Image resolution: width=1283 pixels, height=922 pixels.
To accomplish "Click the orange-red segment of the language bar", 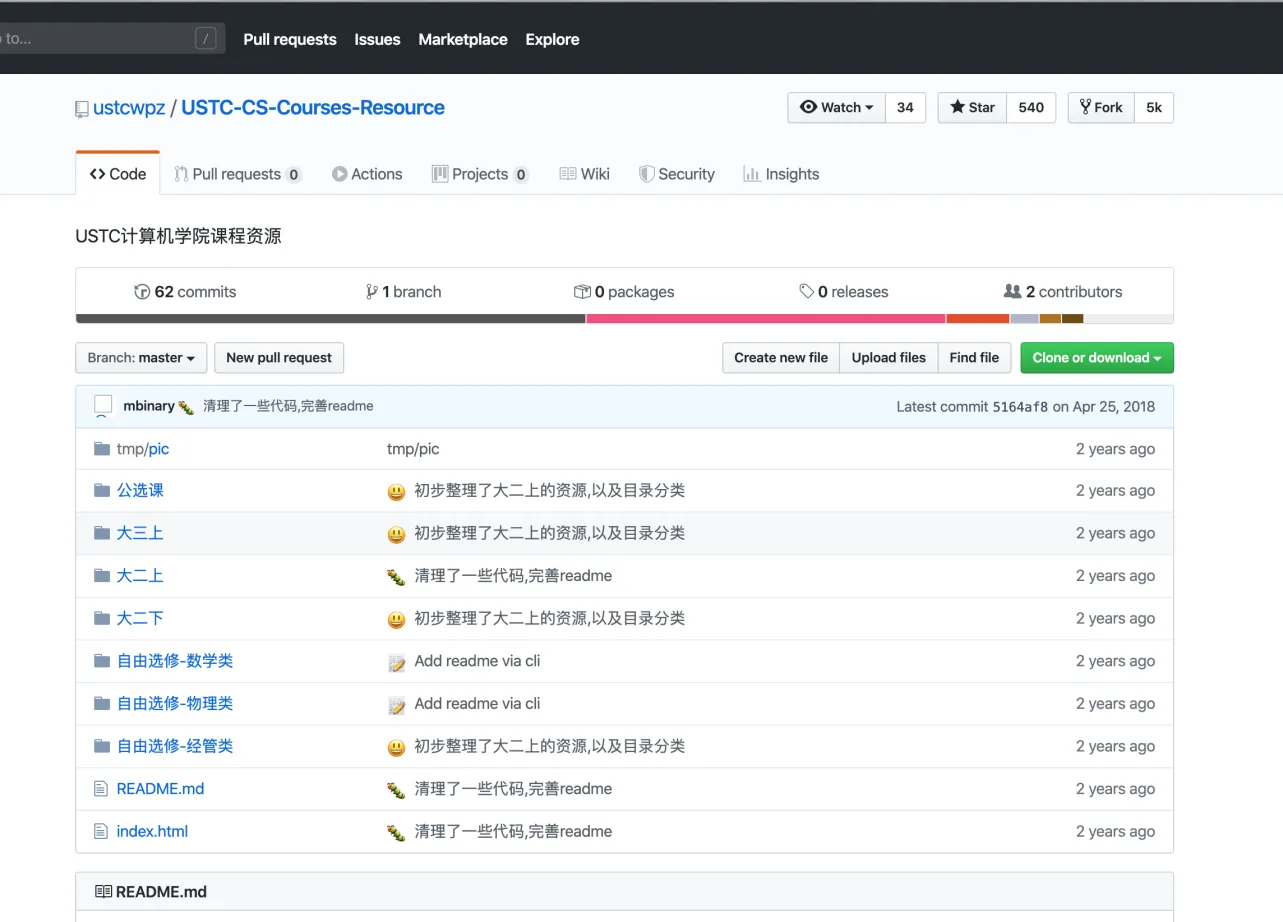I will click(x=978, y=319).
